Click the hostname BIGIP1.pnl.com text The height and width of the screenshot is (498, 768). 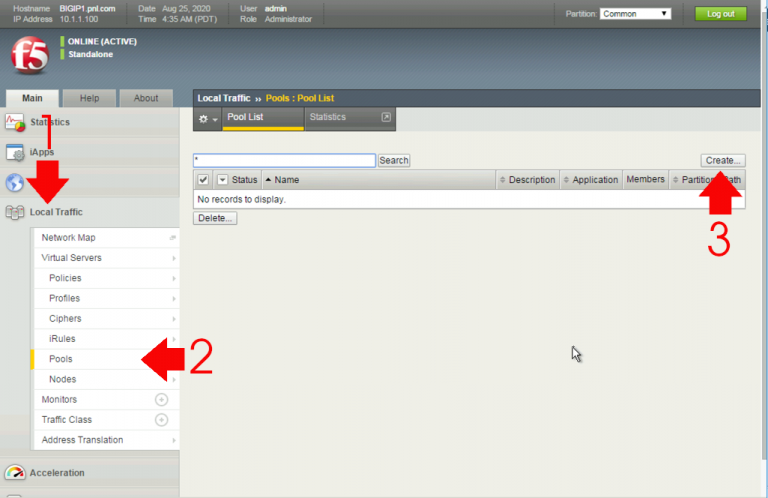click(87, 8)
